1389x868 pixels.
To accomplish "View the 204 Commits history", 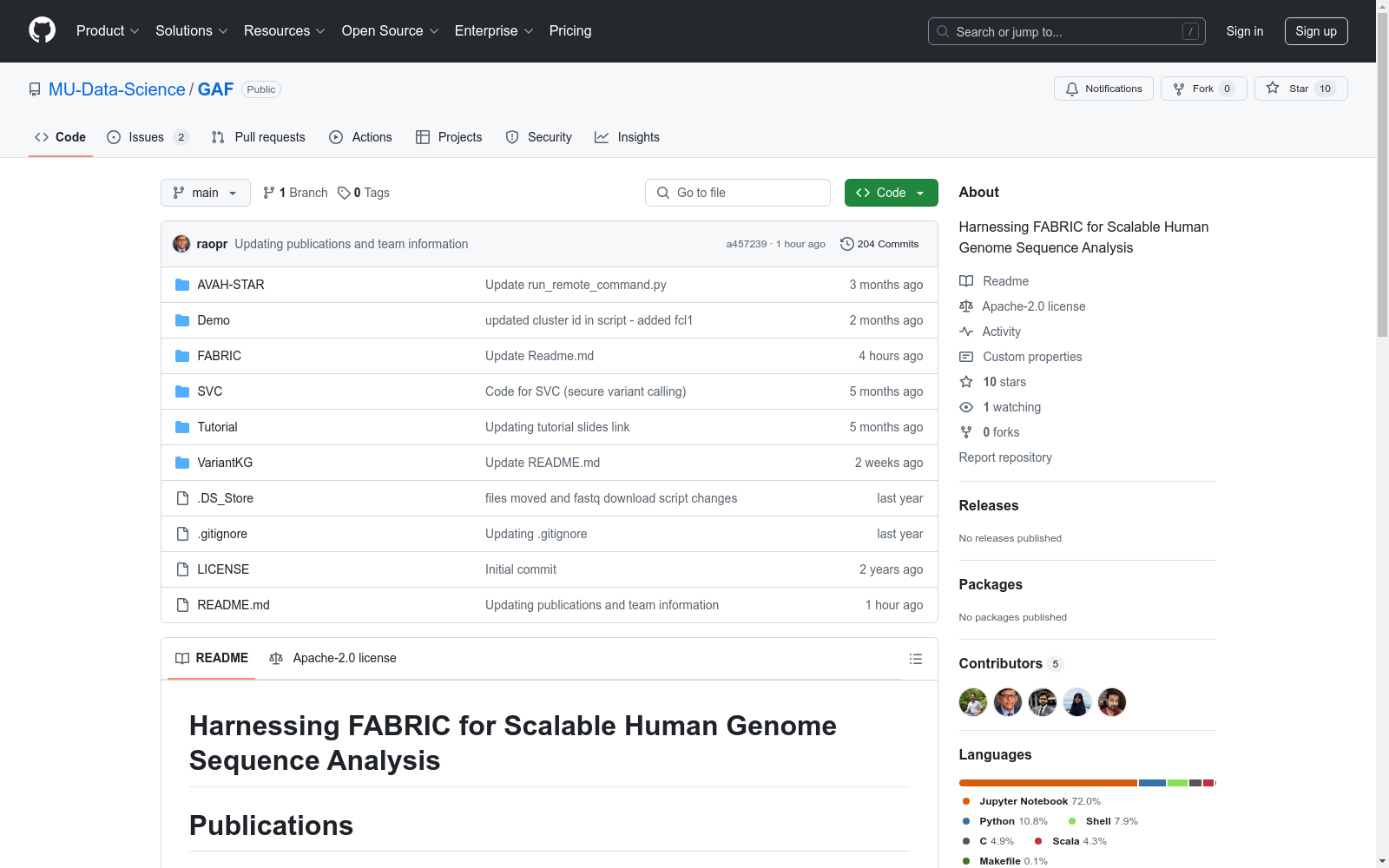I will coord(879,244).
